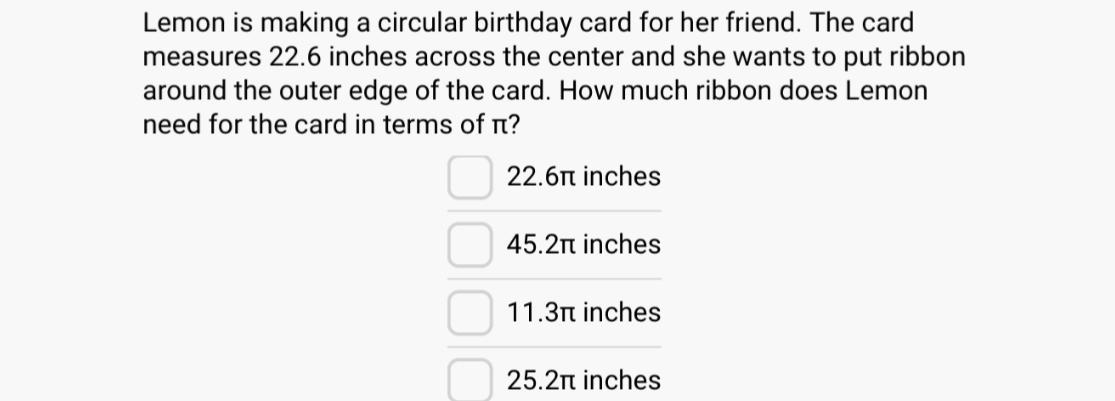This screenshot has width=1115, height=401.
Task: Pick the "11.3π inches" answer text
Action: tap(584, 312)
